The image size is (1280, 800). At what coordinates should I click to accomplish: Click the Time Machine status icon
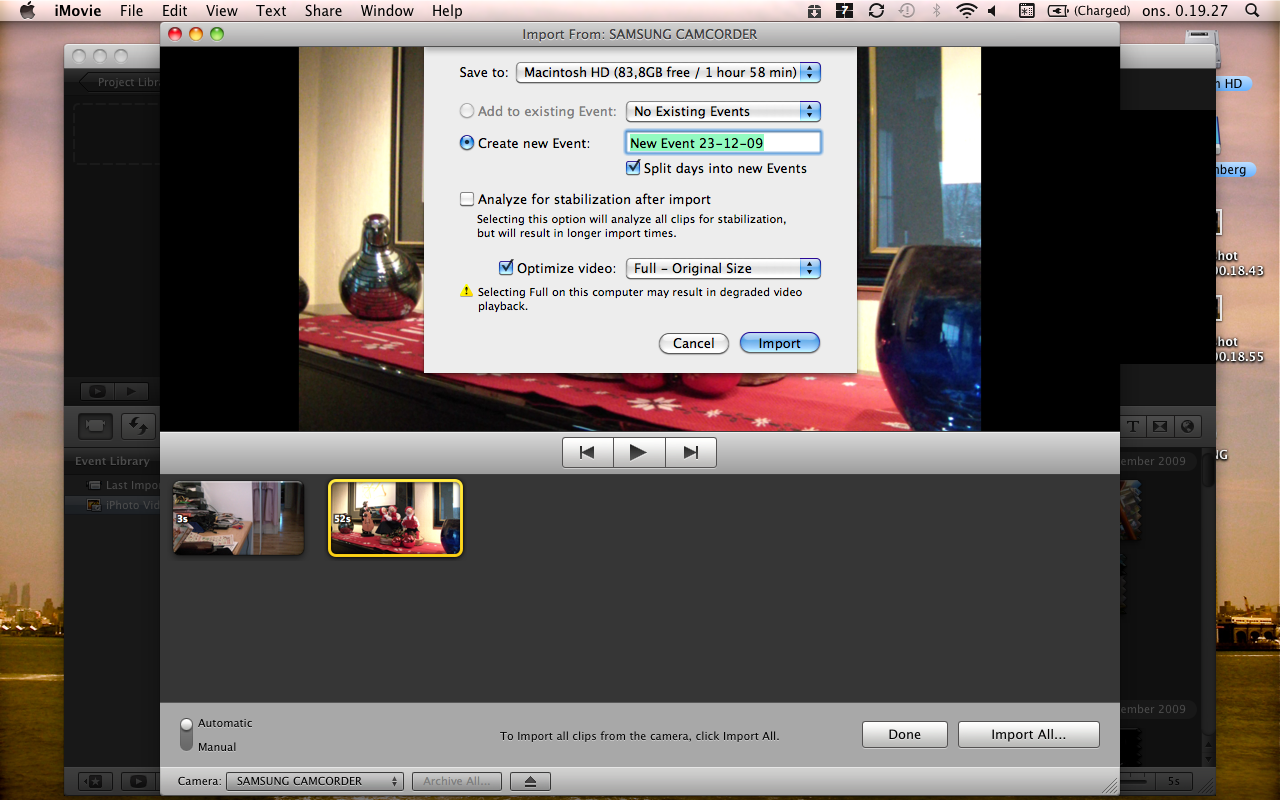tap(907, 11)
